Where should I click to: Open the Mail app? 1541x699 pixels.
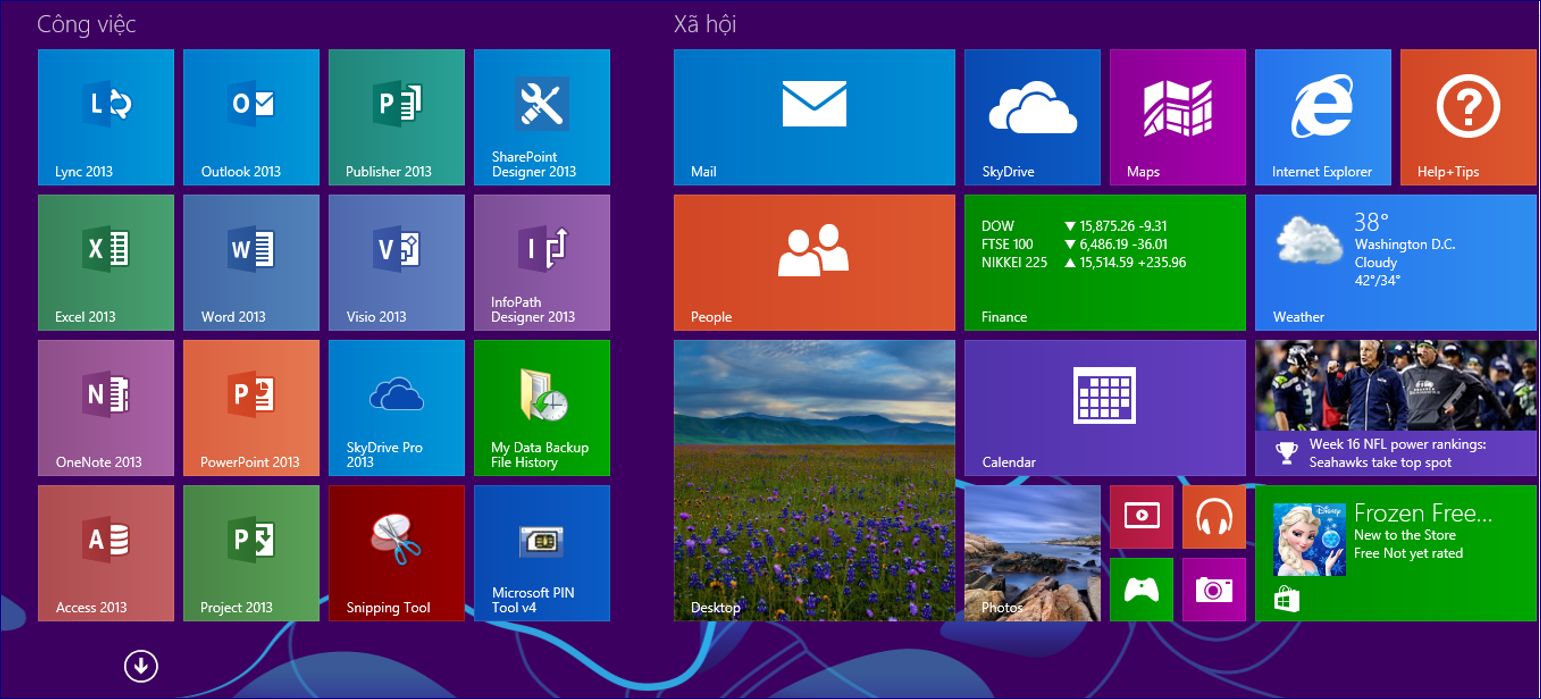(813, 117)
